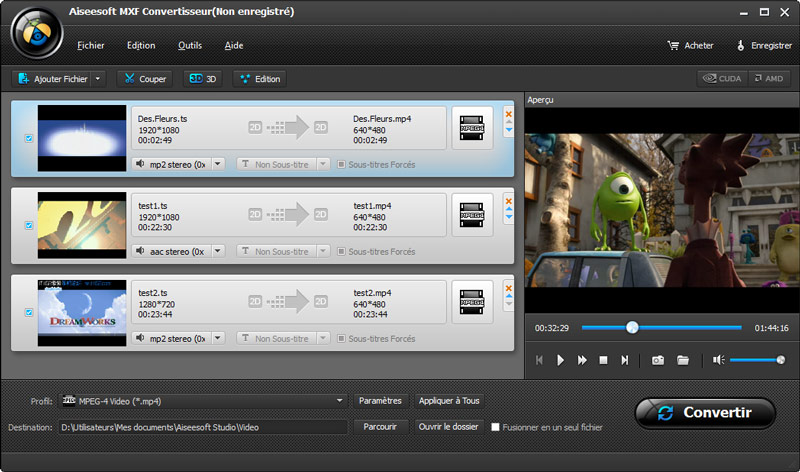Open output format icon for test1.mp4
The height and width of the screenshot is (472, 800).
[x=472, y=215]
